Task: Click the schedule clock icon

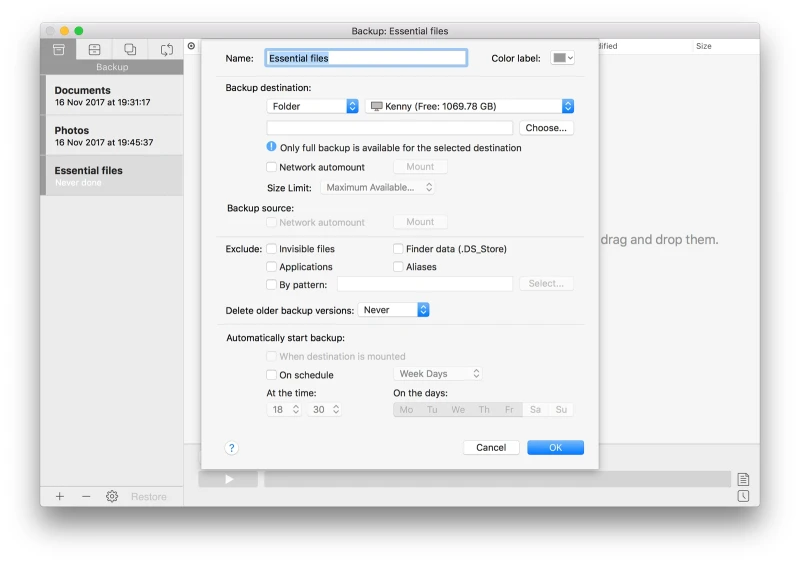Action: [743, 496]
